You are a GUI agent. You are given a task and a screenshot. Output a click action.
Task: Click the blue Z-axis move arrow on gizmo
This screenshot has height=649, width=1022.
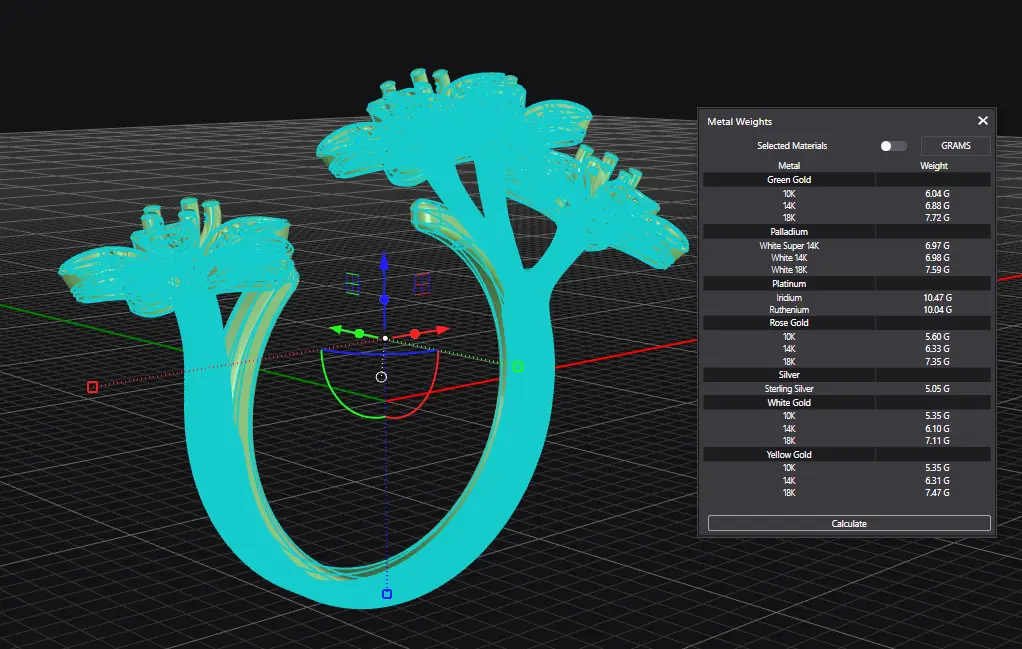click(384, 262)
